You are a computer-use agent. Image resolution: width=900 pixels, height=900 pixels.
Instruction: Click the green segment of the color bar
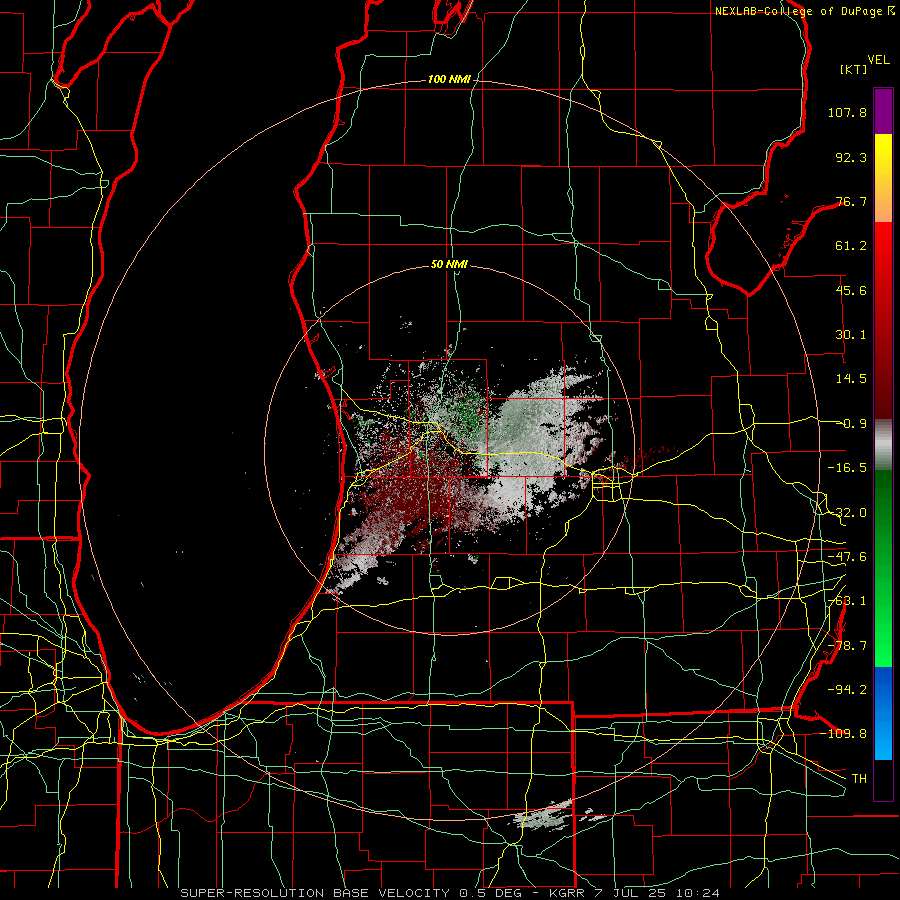(x=883, y=568)
